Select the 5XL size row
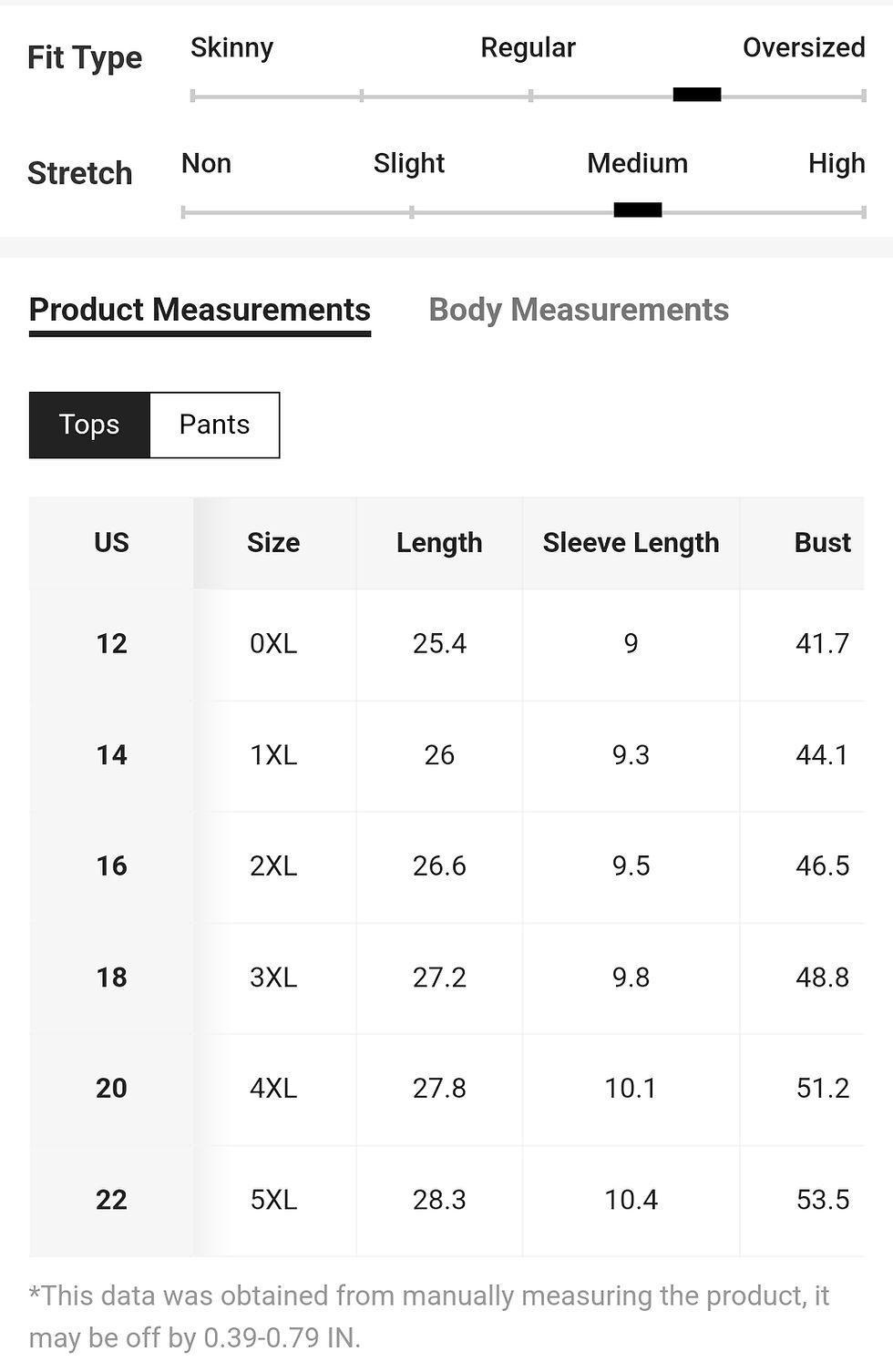 [x=446, y=1201]
